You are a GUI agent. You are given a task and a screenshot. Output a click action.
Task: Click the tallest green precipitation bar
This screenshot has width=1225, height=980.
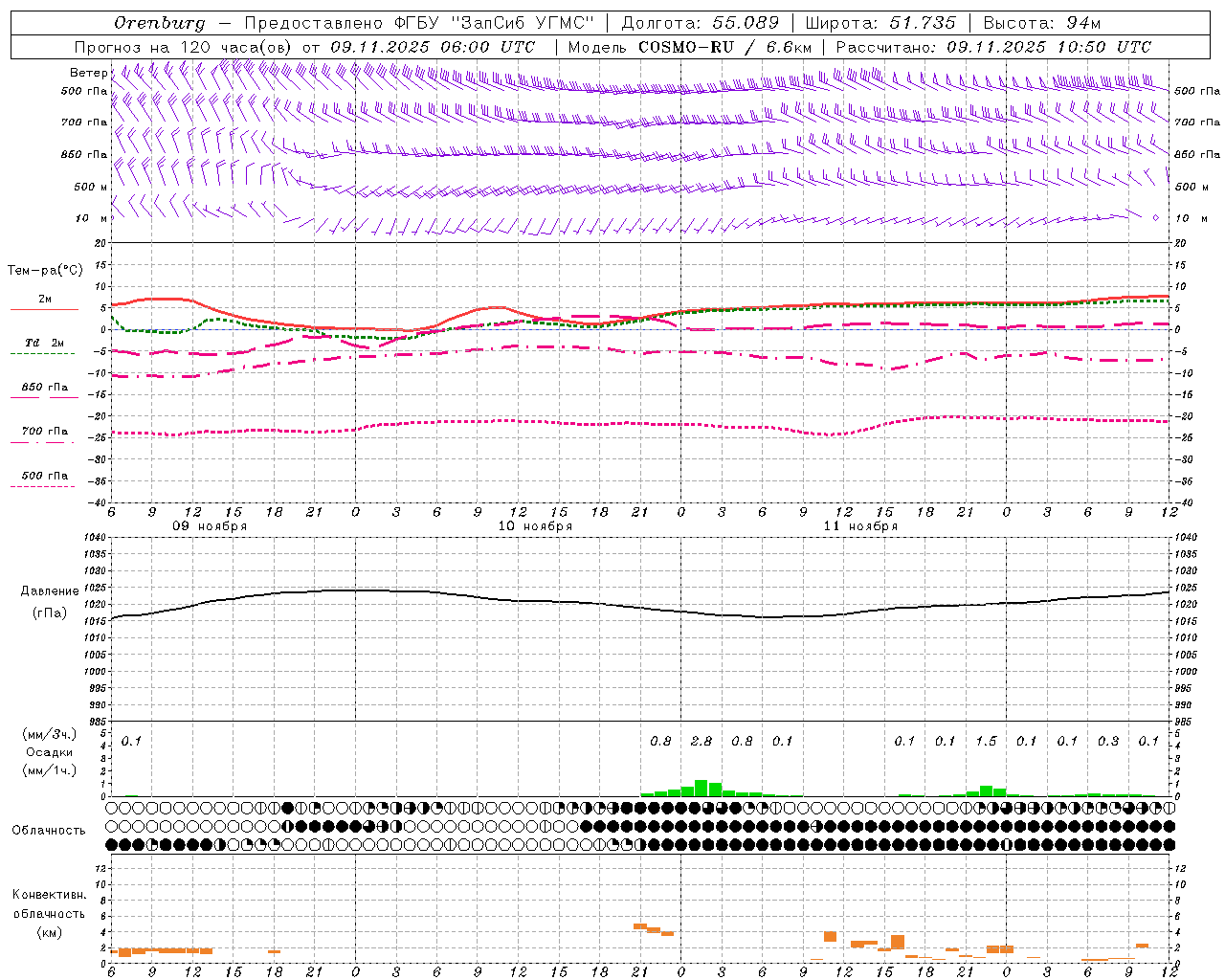pyautogui.click(x=701, y=788)
